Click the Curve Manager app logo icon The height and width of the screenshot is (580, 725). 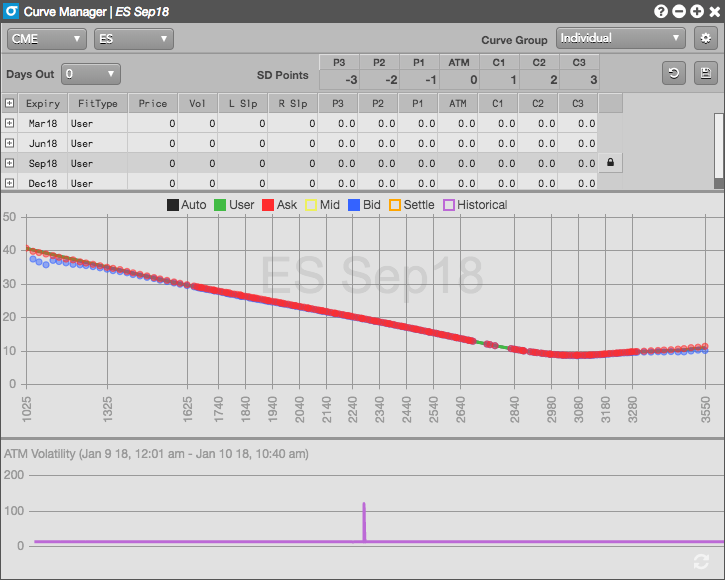point(11,12)
